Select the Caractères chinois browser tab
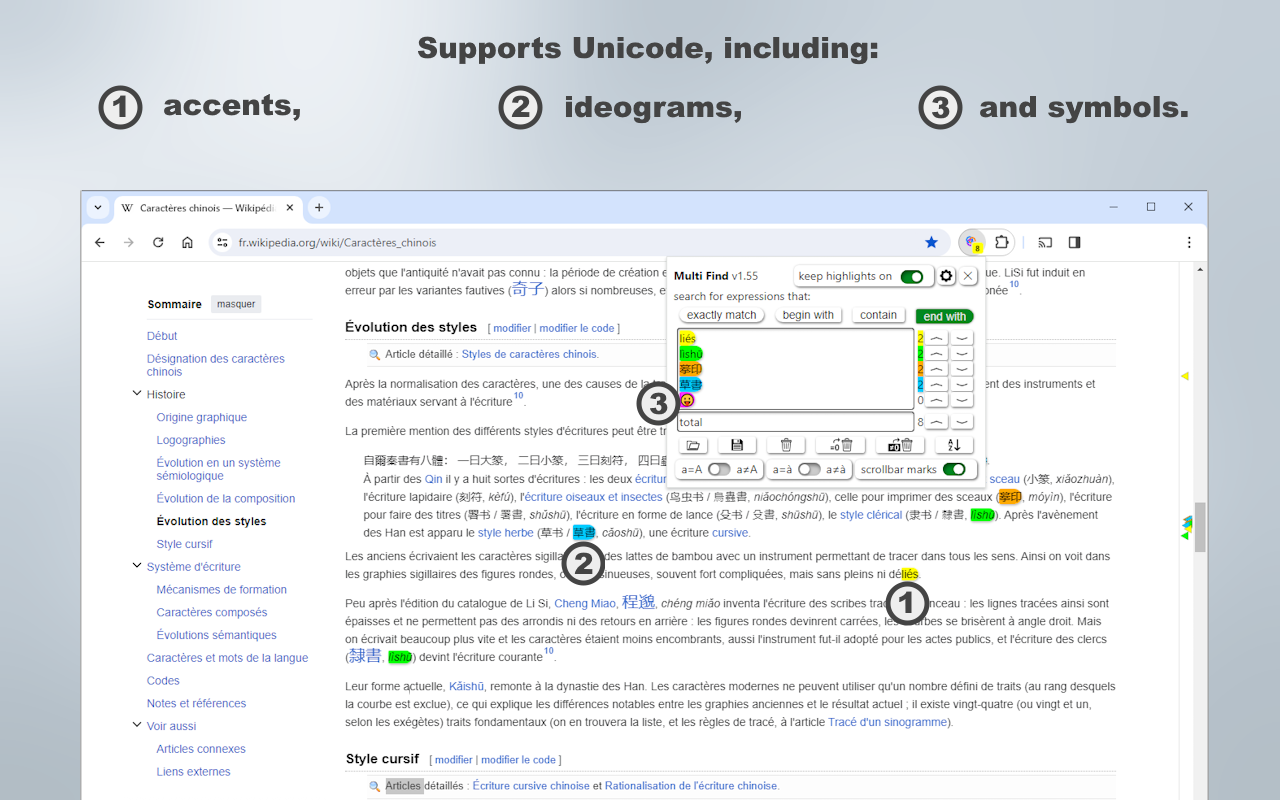This screenshot has width=1280, height=800. 207,208
